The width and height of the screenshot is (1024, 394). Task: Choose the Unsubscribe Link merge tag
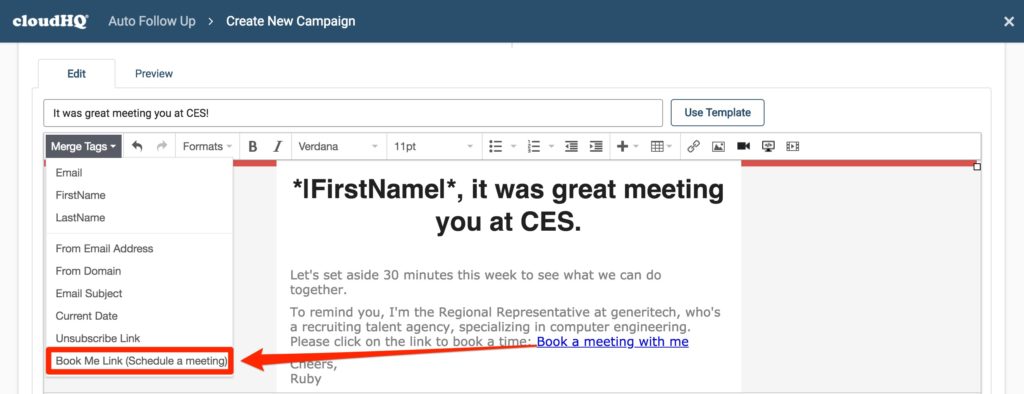tap(98, 338)
